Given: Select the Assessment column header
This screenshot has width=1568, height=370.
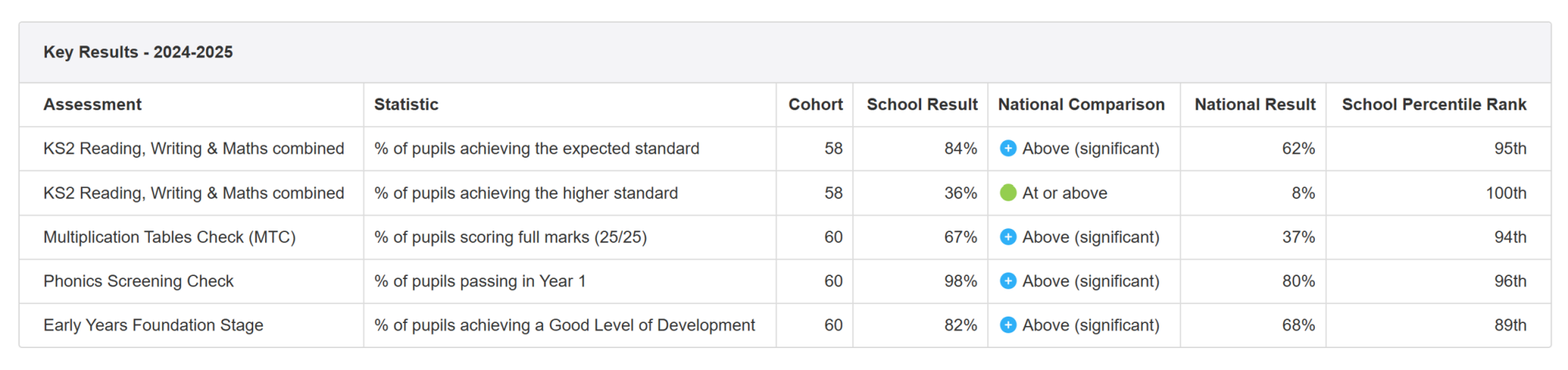Looking at the screenshot, I should [x=93, y=104].
